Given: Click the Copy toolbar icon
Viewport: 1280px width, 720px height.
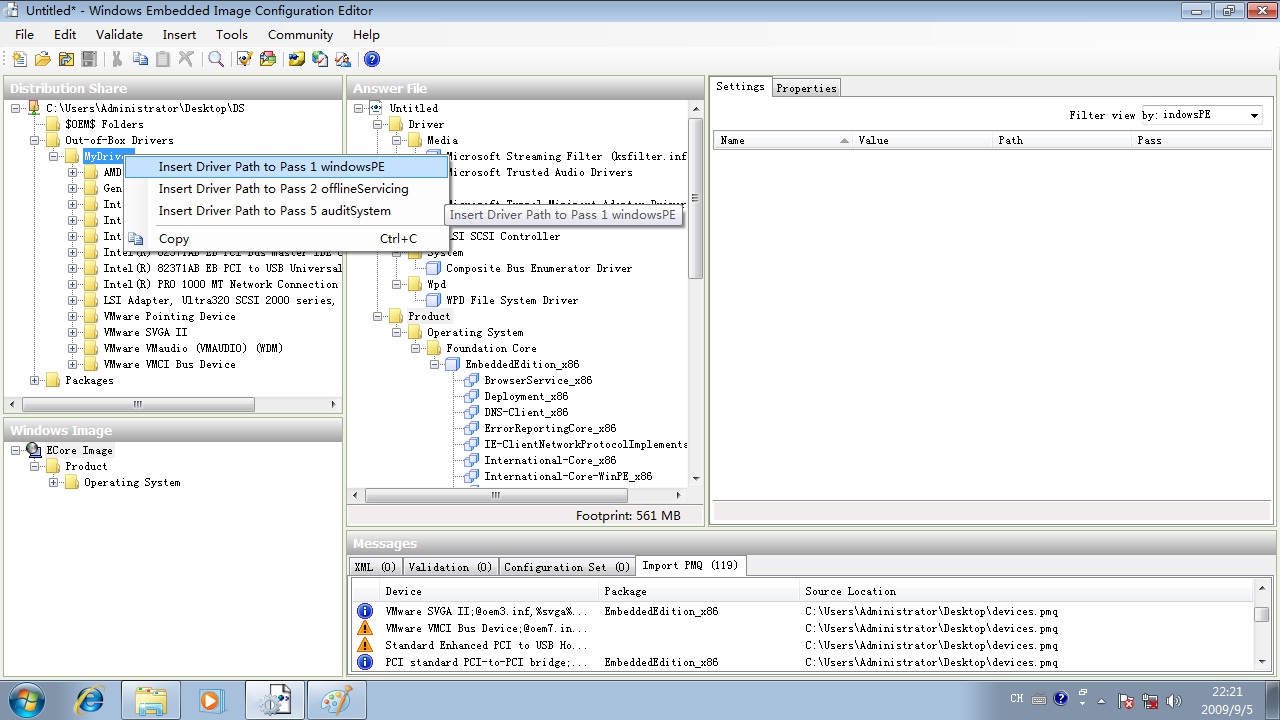Looking at the screenshot, I should tap(140, 59).
